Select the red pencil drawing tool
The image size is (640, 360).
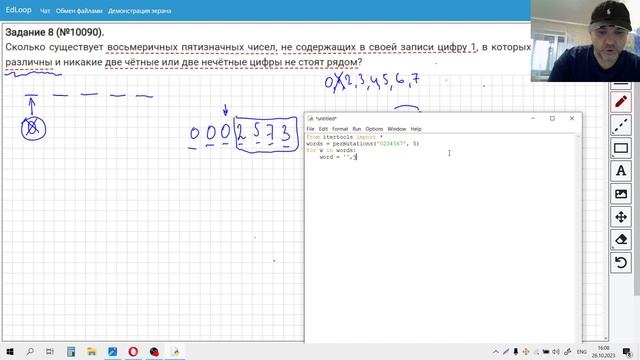621,102
